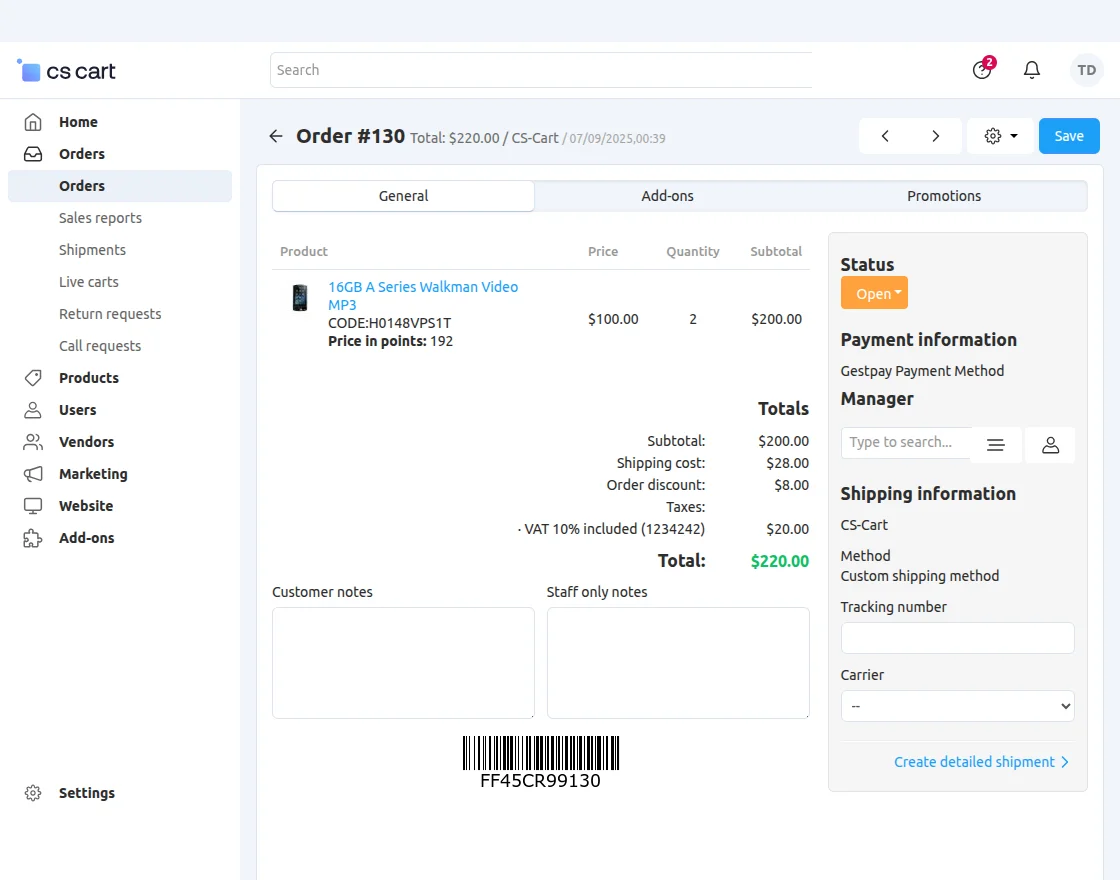Screen dimensions: 1120x880
Task: Focus the top Search field
Action: point(541,70)
